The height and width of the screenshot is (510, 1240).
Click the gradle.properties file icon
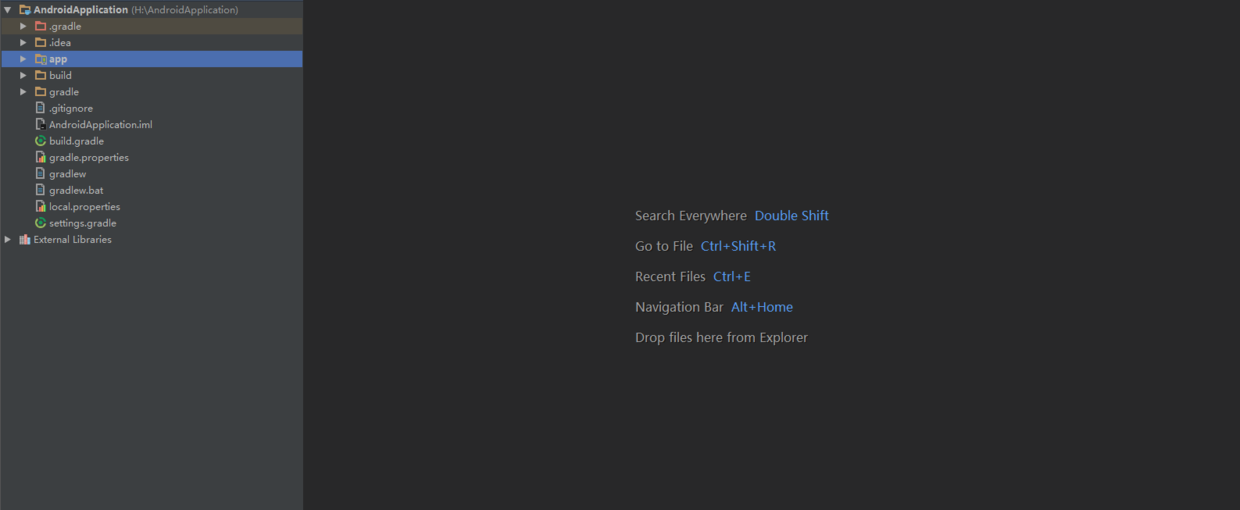pos(40,157)
